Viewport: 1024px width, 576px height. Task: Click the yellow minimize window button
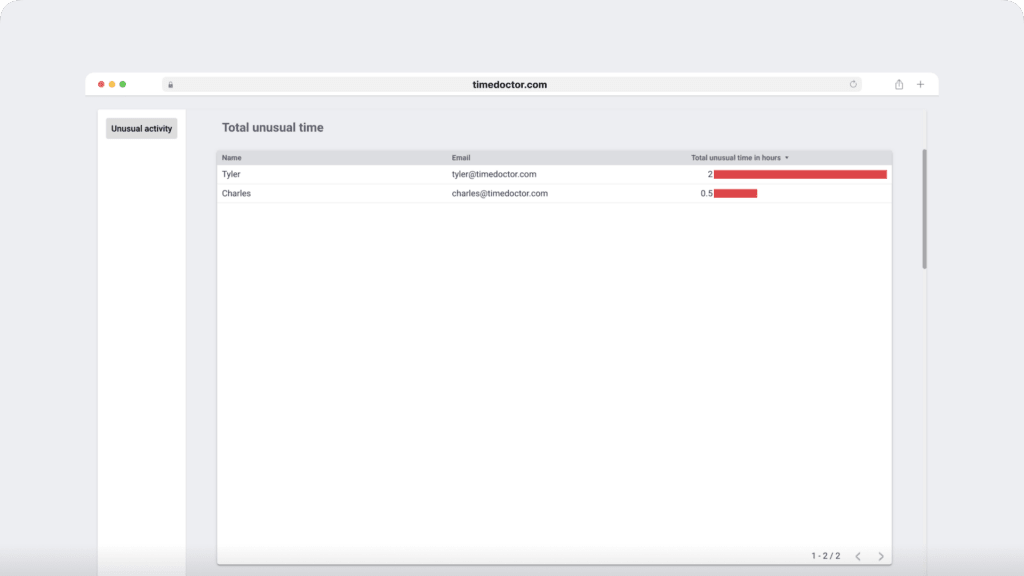click(112, 84)
